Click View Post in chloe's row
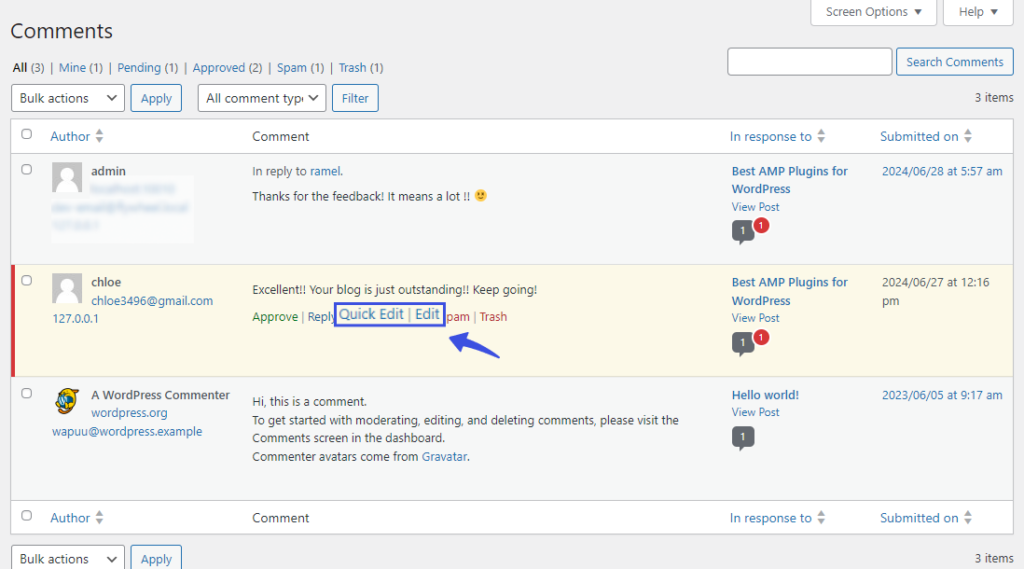 pyautogui.click(x=756, y=318)
